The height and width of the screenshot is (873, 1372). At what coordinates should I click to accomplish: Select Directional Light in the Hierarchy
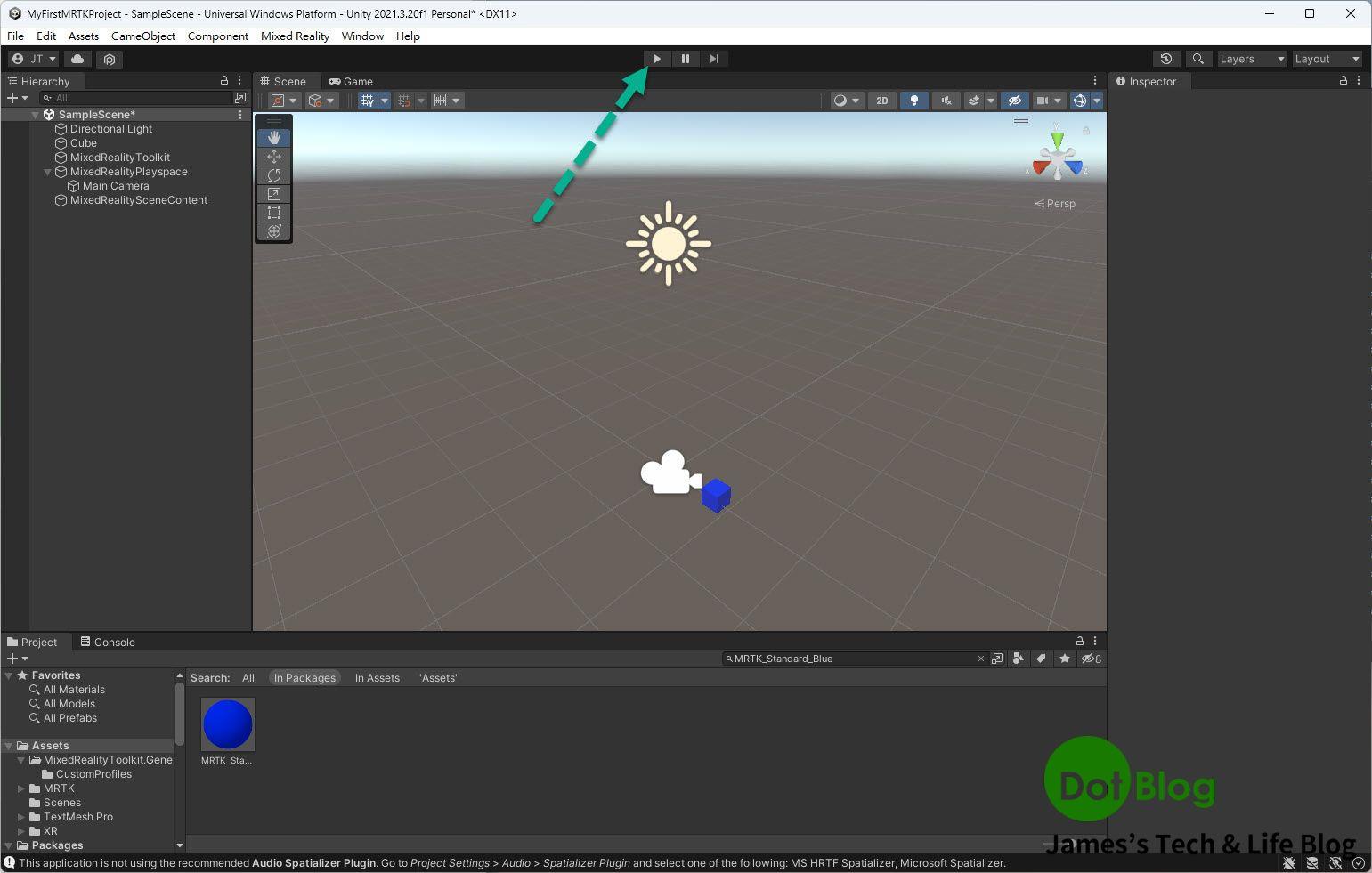[111, 129]
